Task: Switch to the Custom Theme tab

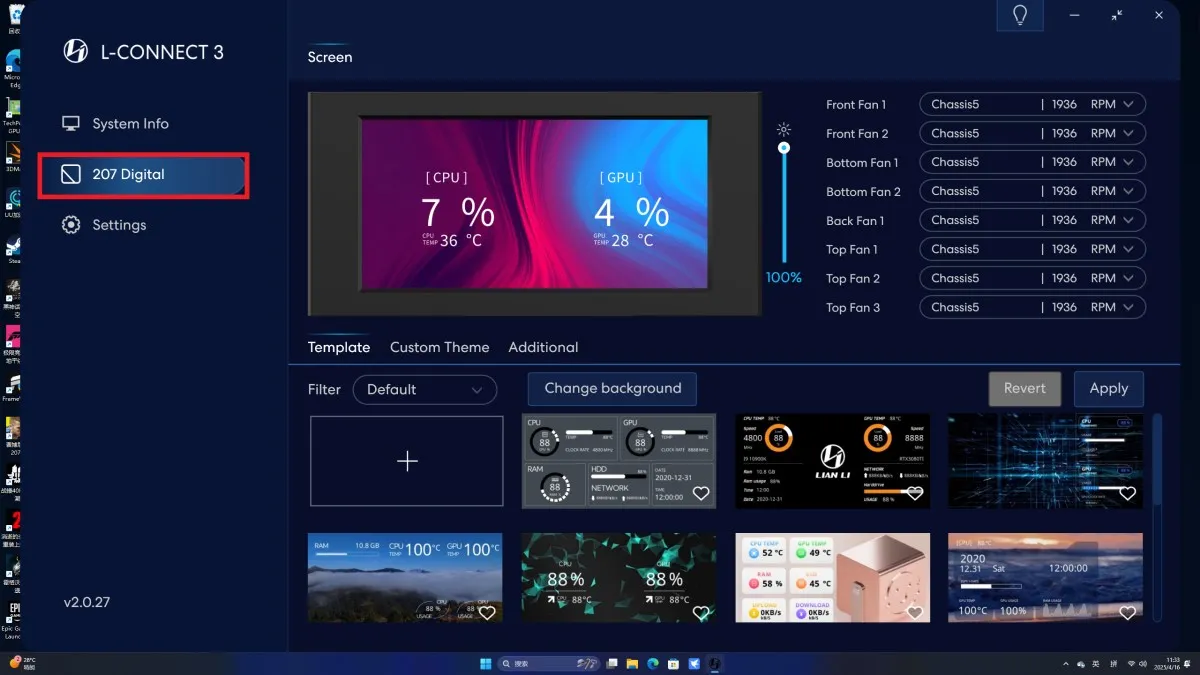Action: 440,347
